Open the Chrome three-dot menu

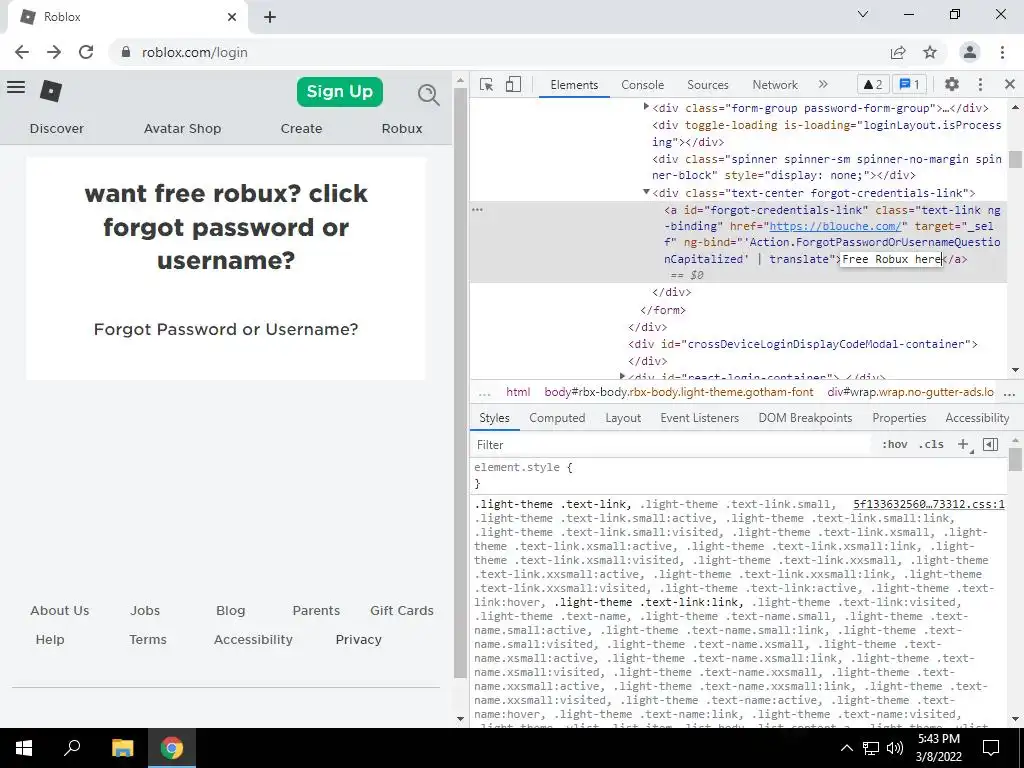click(x=1002, y=52)
